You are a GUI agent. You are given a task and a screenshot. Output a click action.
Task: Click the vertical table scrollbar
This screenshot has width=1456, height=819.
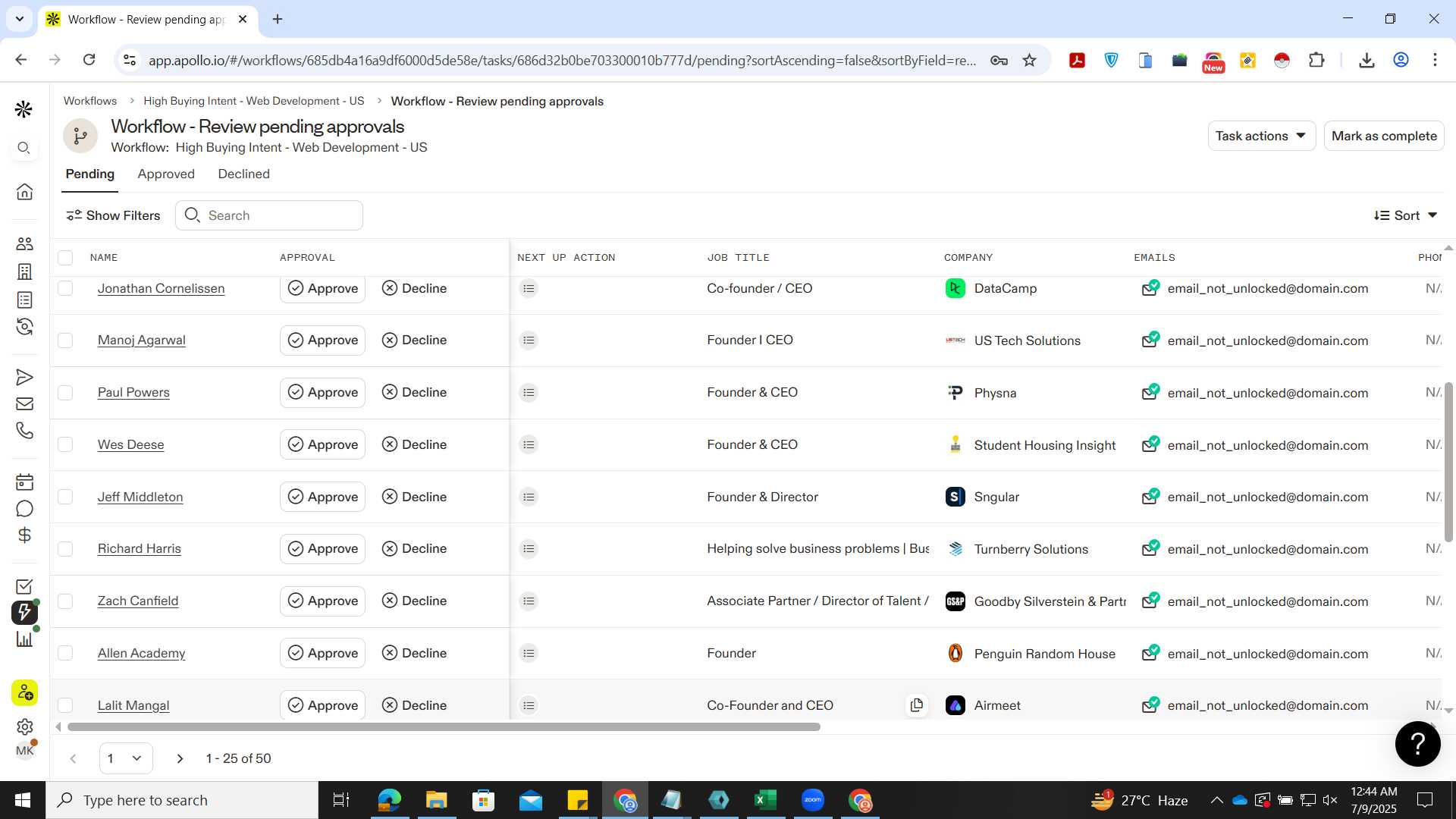pos(1448,462)
